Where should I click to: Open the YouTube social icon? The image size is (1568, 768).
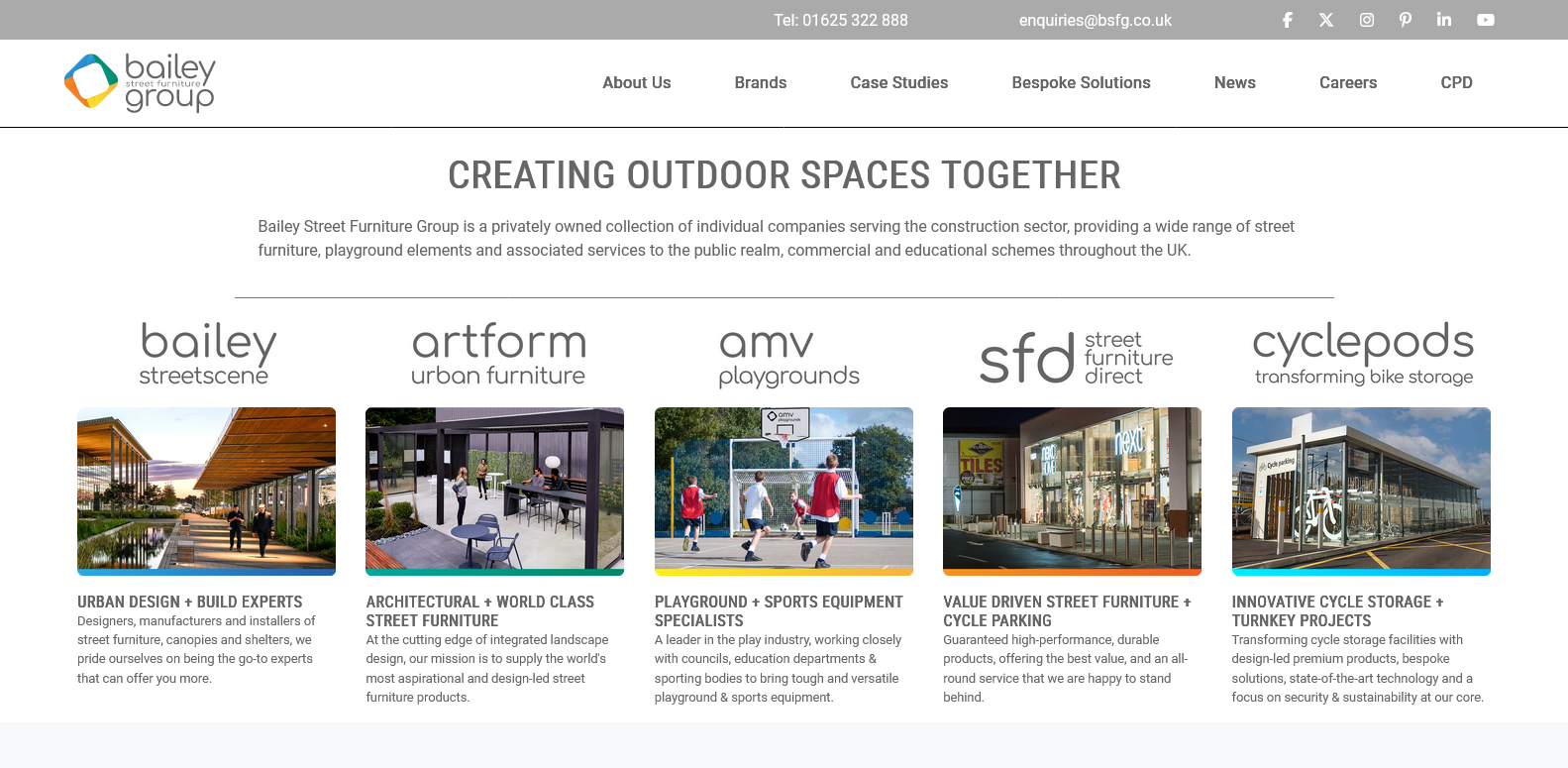point(1486,20)
